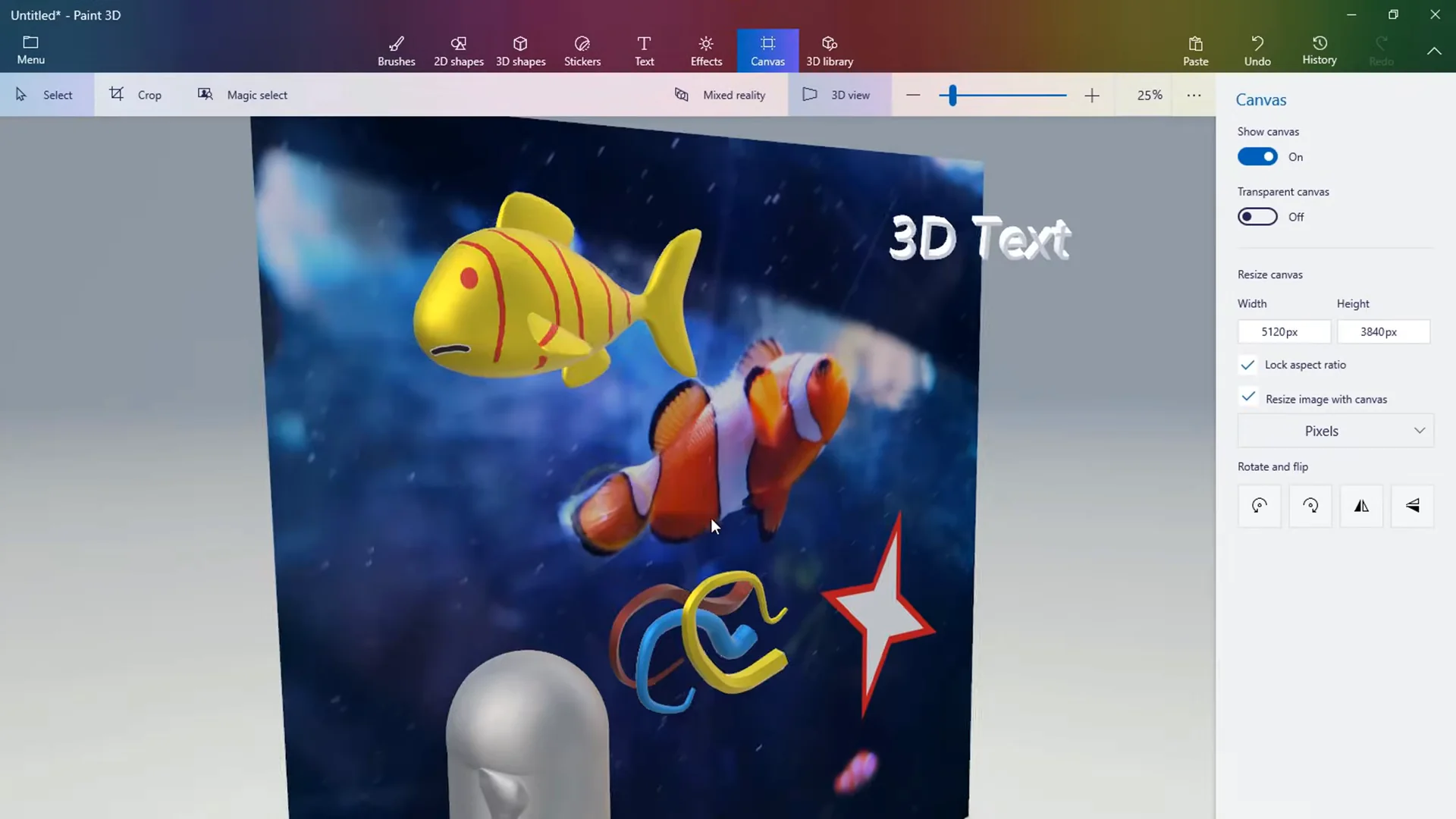Click the Canvas panel heading

point(1260,100)
